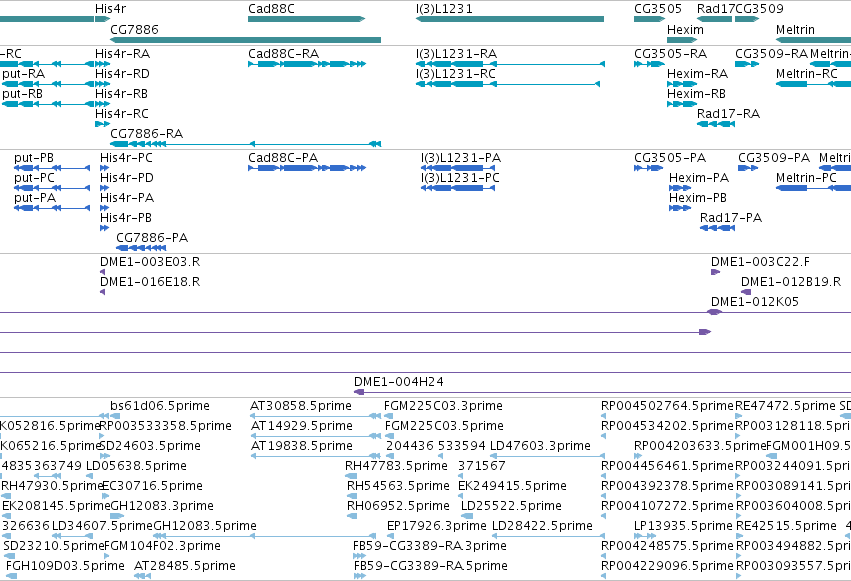Select the LD25522.5prime EST label
The image size is (851, 581).
click(x=511, y=507)
